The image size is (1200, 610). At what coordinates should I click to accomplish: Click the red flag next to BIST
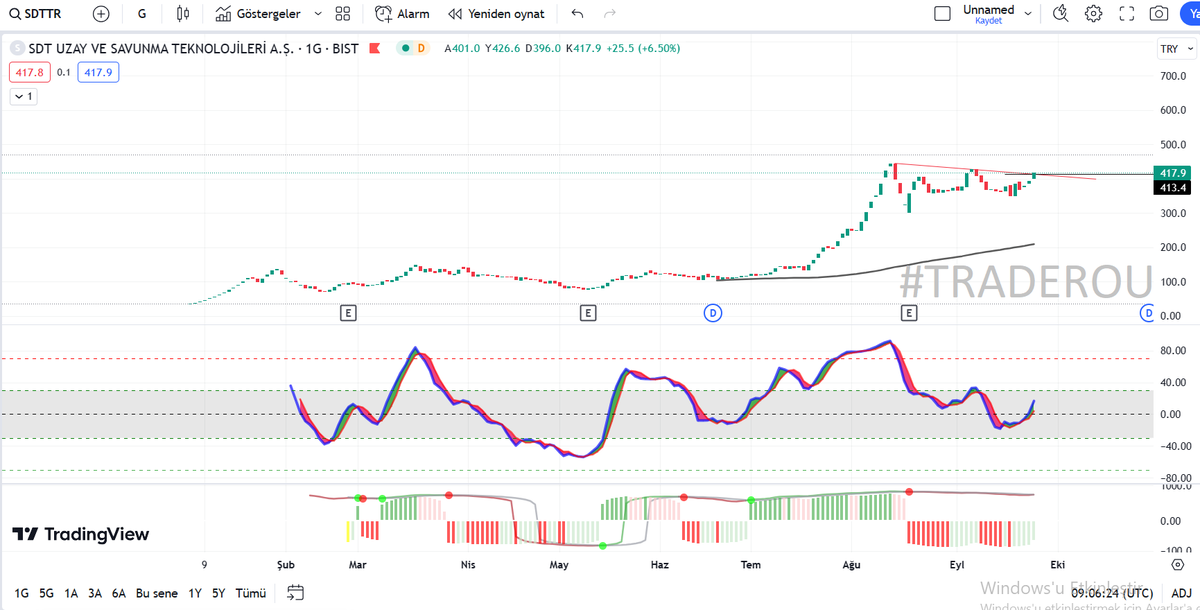[376, 48]
